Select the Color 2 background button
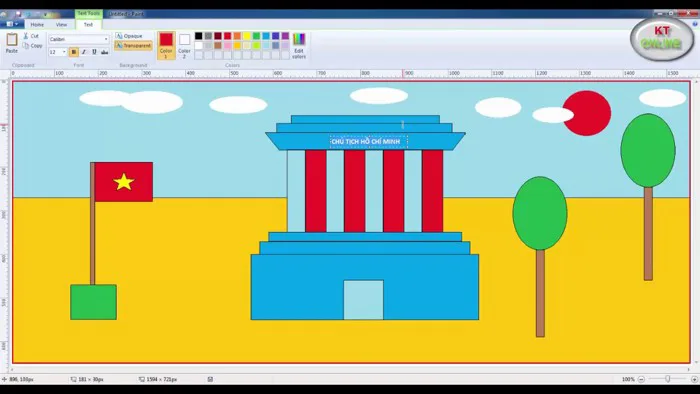 tap(184, 46)
